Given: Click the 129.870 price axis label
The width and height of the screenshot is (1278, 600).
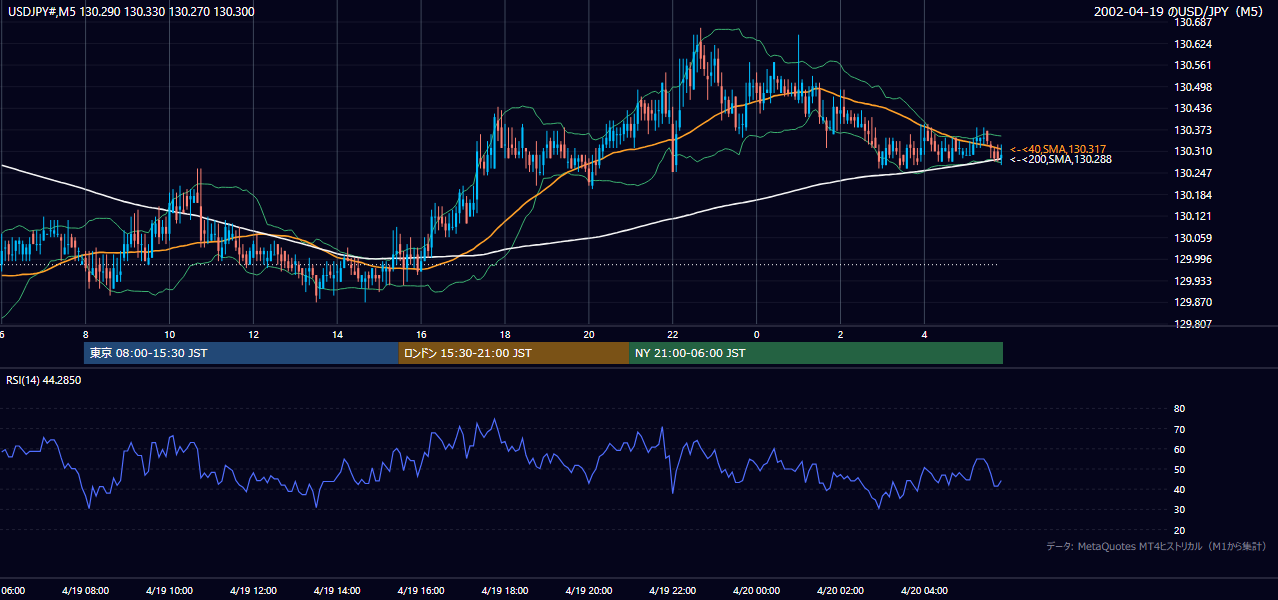Looking at the screenshot, I should point(1192,302).
